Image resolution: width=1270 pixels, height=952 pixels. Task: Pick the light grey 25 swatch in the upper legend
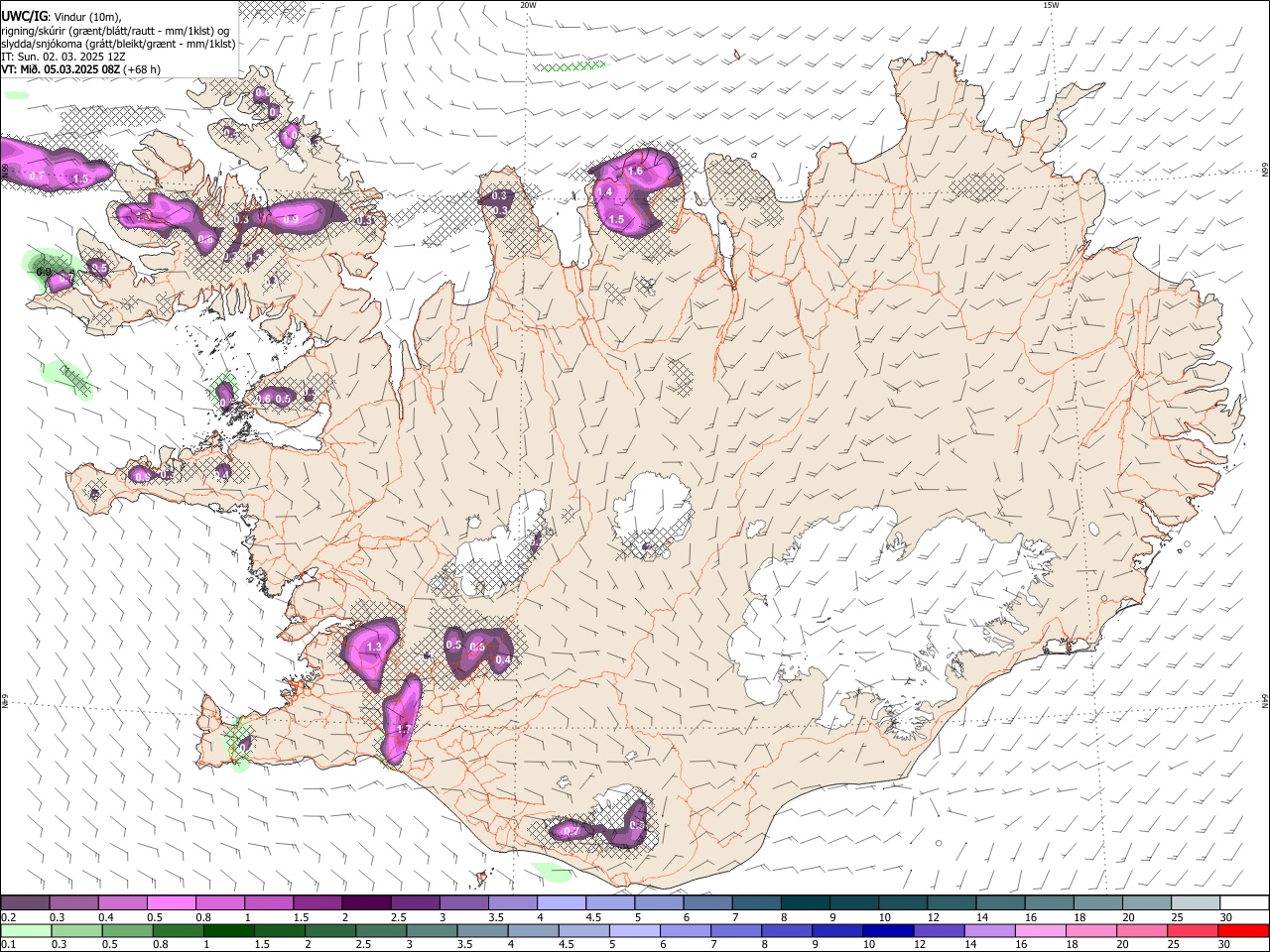(x=1196, y=902)
